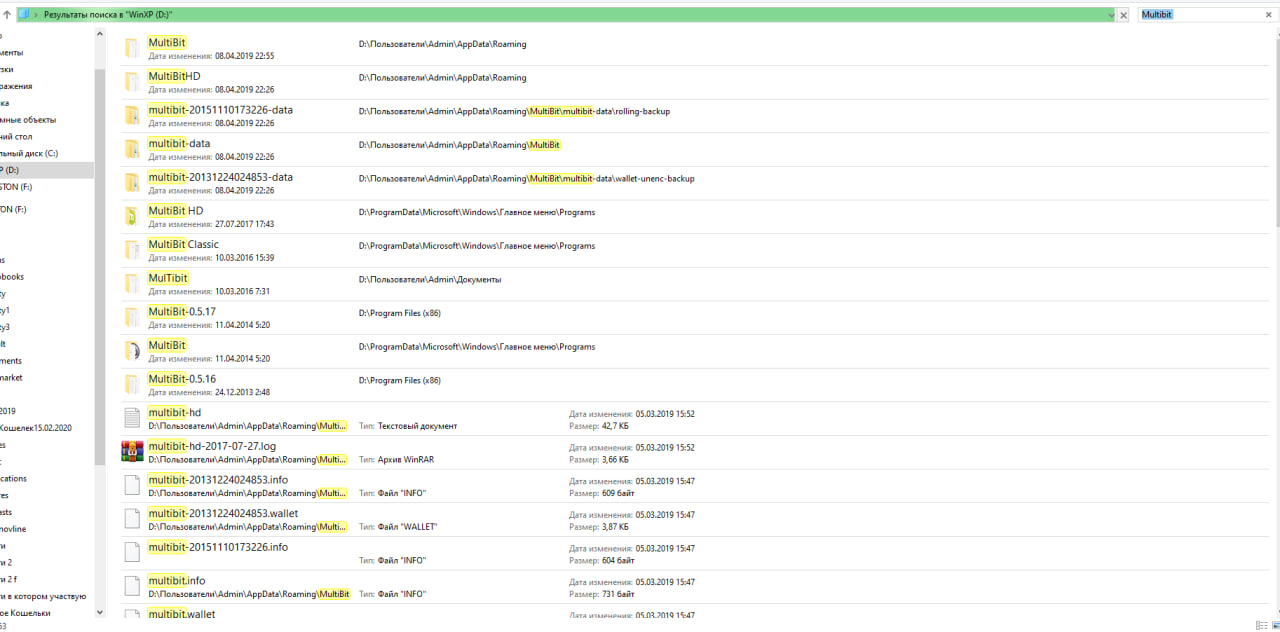Click file icon of multibit-20151110173226.info
The image size is (1280, 632).
click(132, 552)
